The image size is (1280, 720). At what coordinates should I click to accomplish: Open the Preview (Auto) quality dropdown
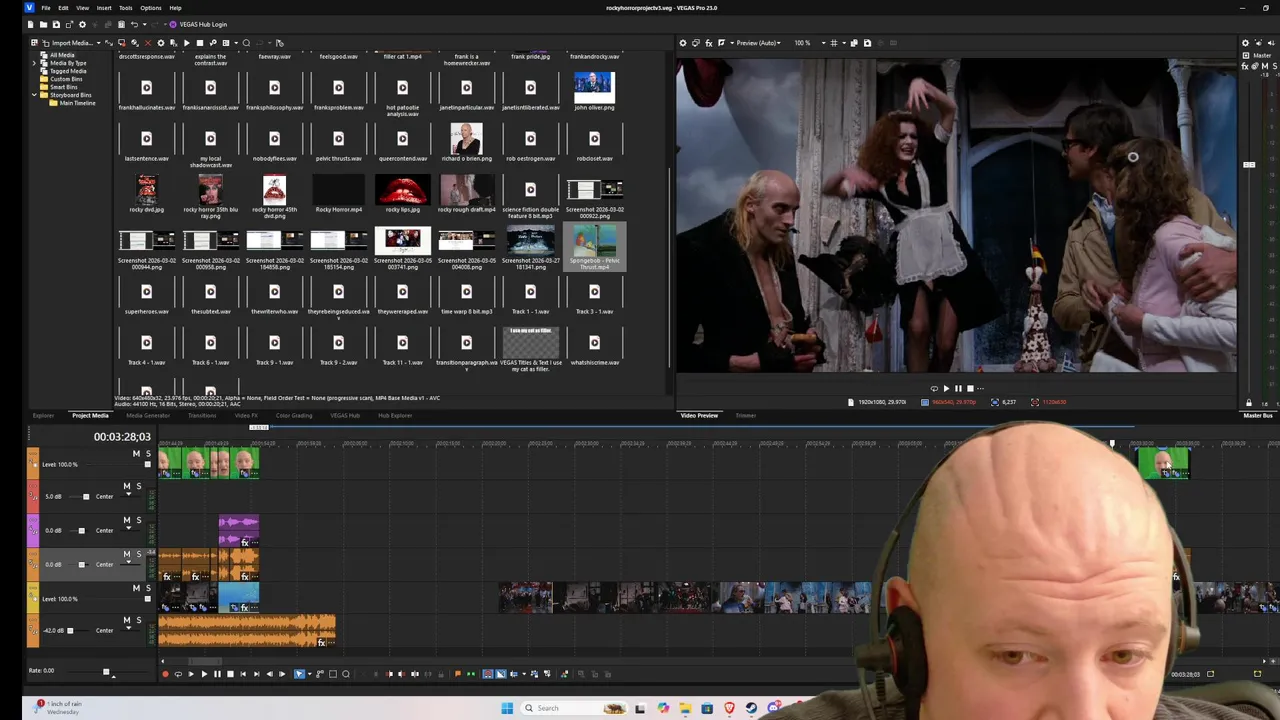[757, 43]
